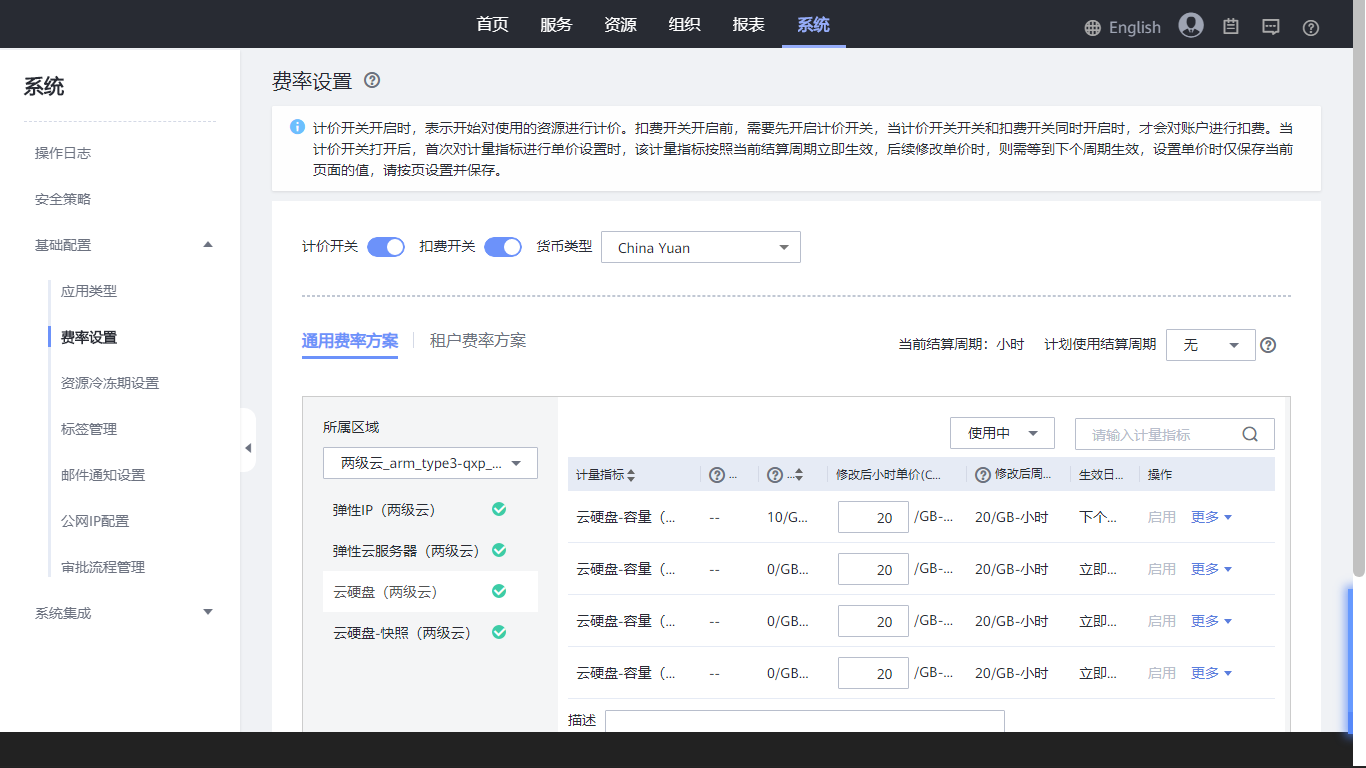1366x768 pixels.
Task: Toggle the 扣费开关 switch
Action: (503, 247)
